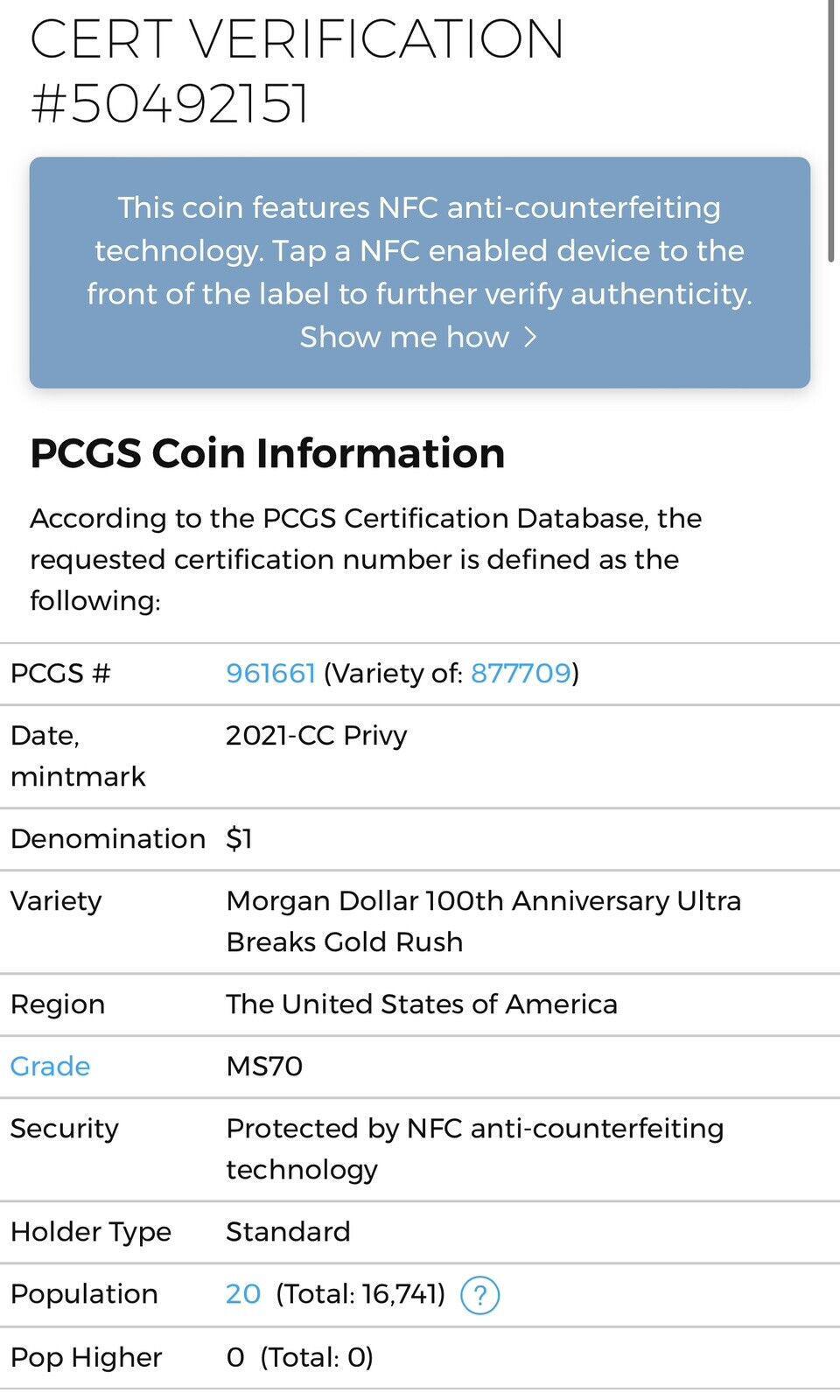Image resolution: width=840 pixels, height=1400 pixels.
Task: Tap the Show me how chevron arrow
Action: pyautogui.click(x=529, y=337)
